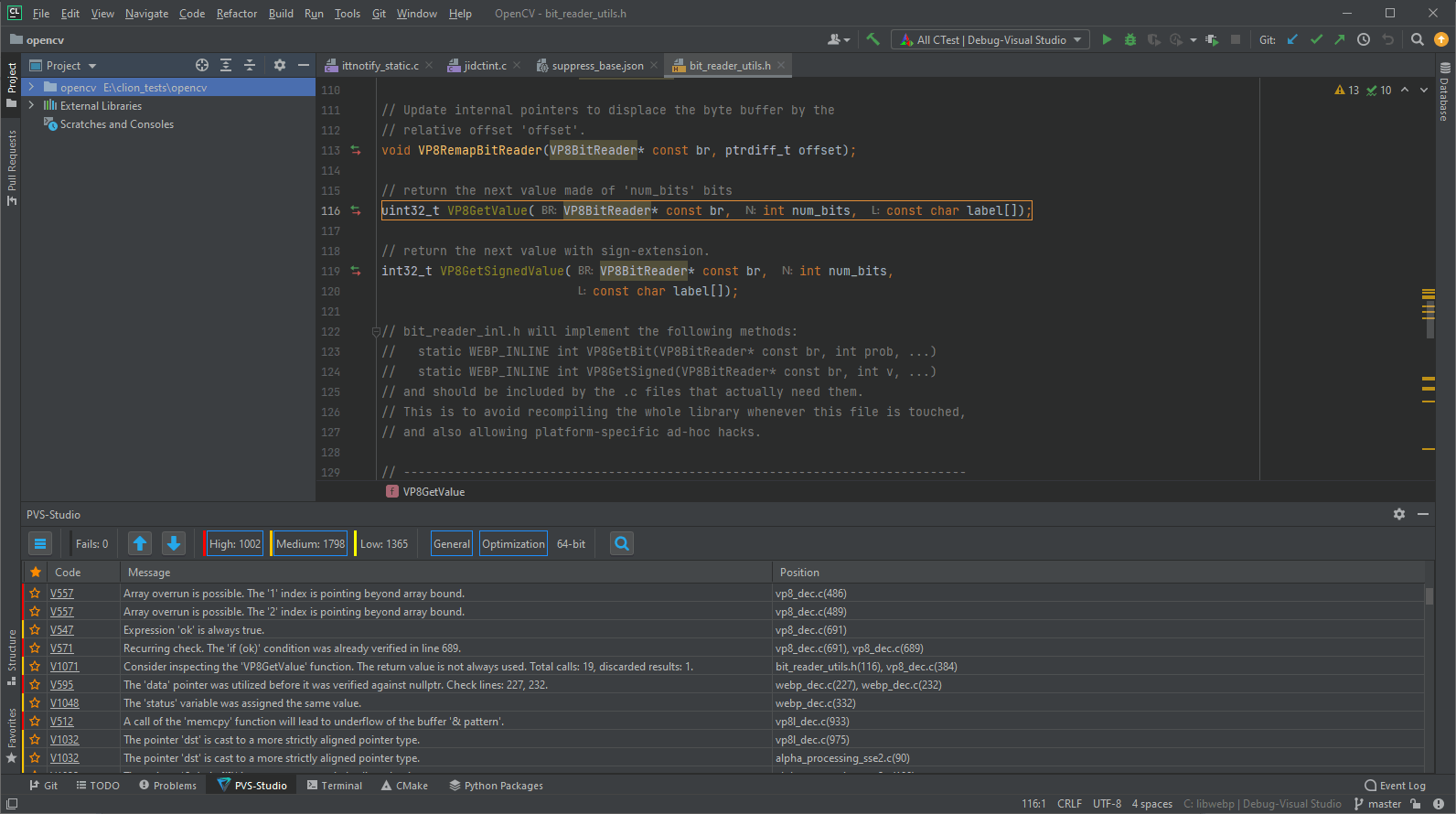Click gutter change marker on line 116

pos(356,210)
